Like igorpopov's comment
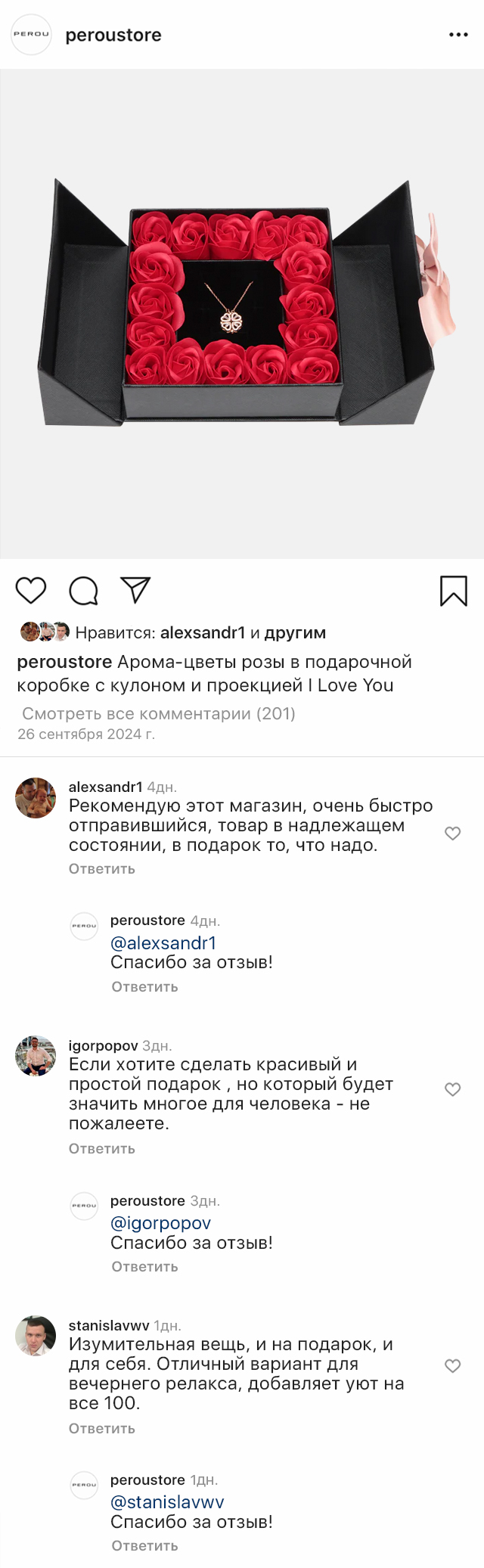This screenshot has width=484, height=1568. [x=452, y=1089]
